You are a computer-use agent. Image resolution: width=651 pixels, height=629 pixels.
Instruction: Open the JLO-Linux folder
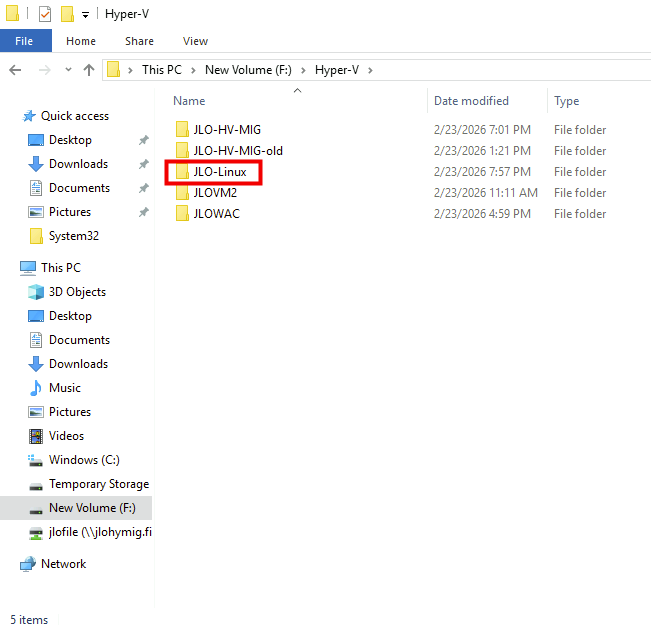pyautogui.click(x=219, y=172)
